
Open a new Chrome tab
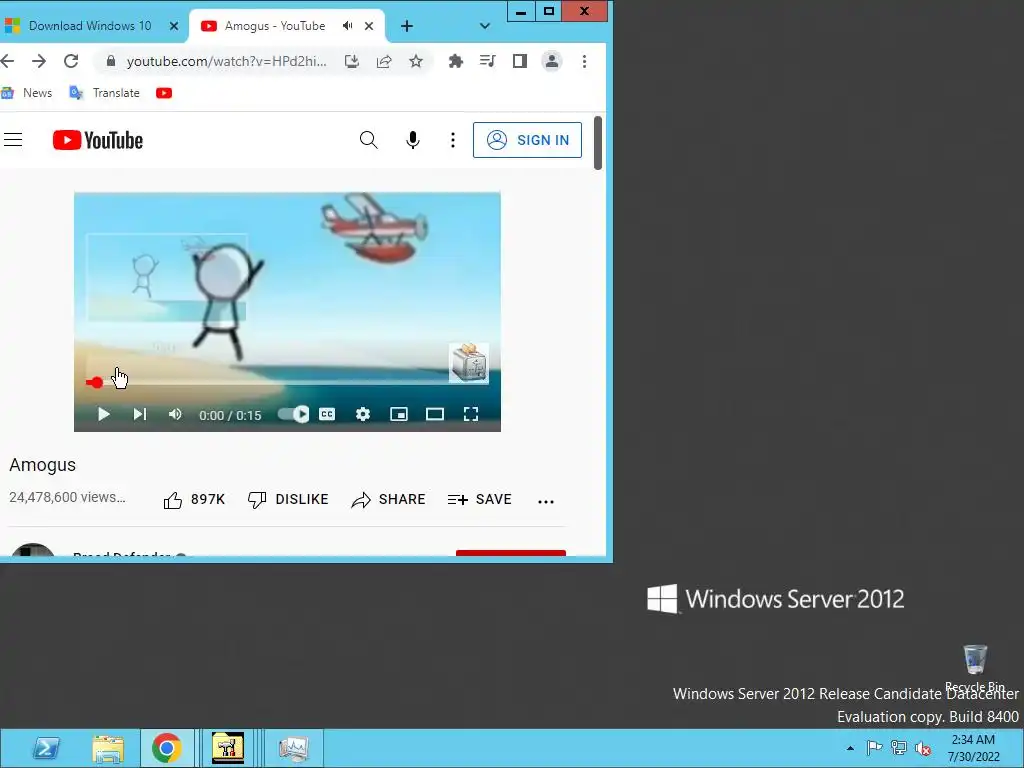(407, 26)
